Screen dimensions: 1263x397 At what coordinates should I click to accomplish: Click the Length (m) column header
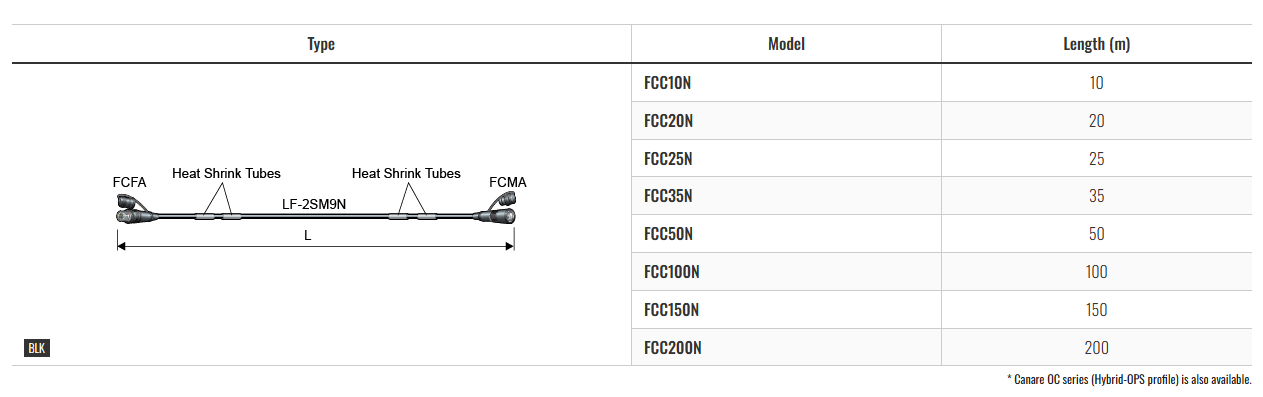[x=1096, y=44]
